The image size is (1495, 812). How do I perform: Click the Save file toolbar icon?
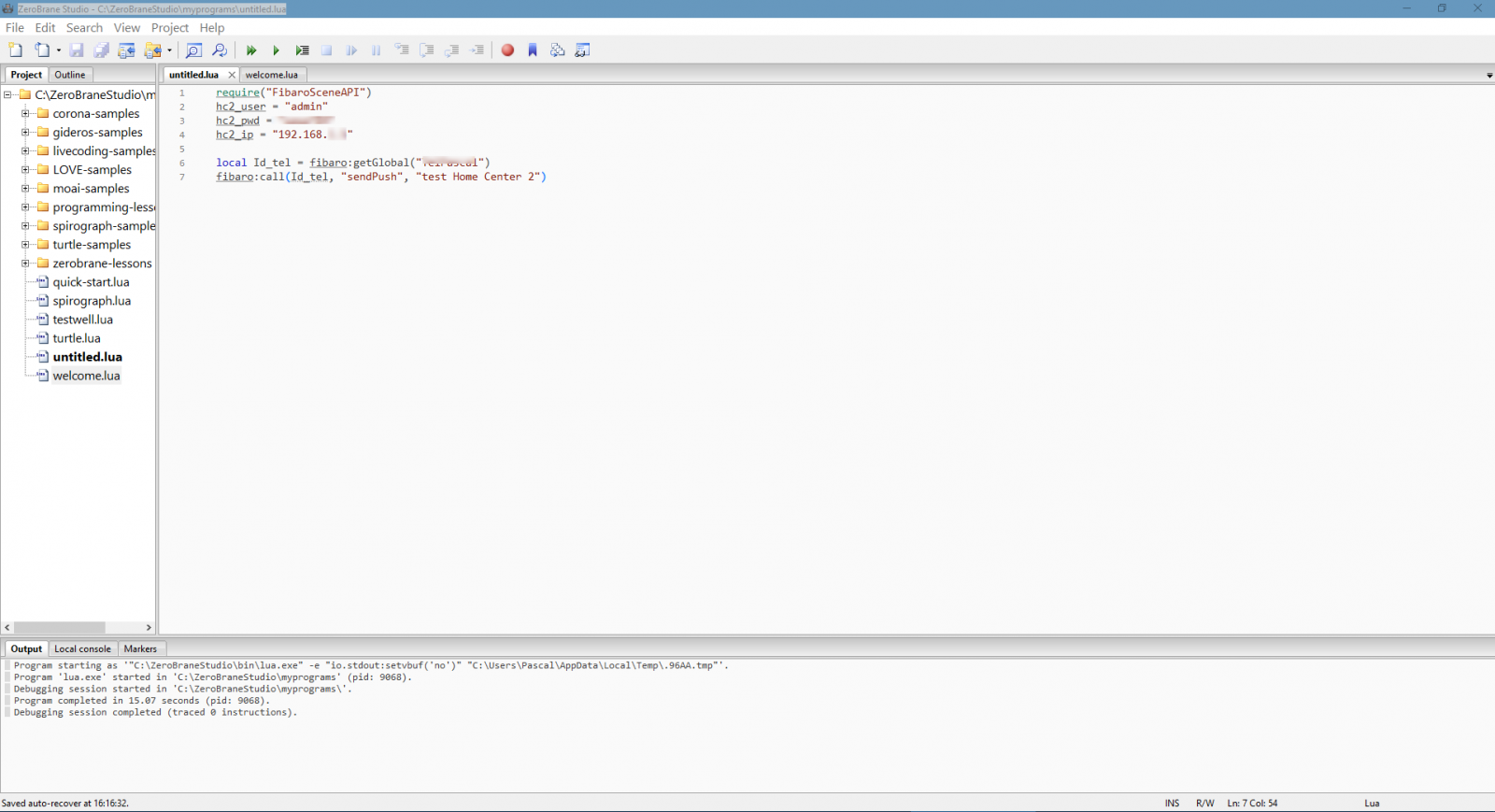click(x=77, y=50)
